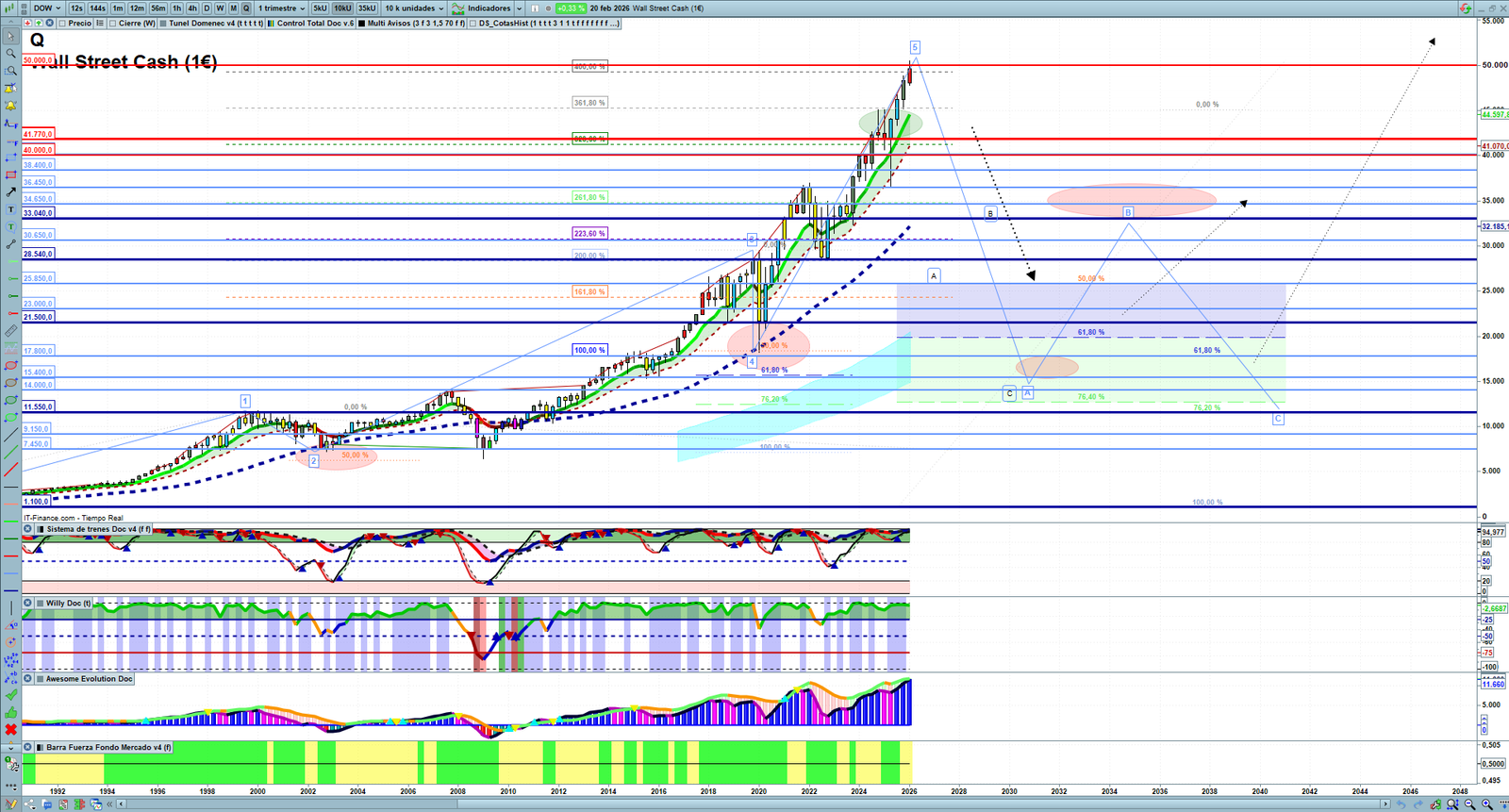Click the red X delete icon
This screenshot has width=1509, height=812.
pos(10,730)
